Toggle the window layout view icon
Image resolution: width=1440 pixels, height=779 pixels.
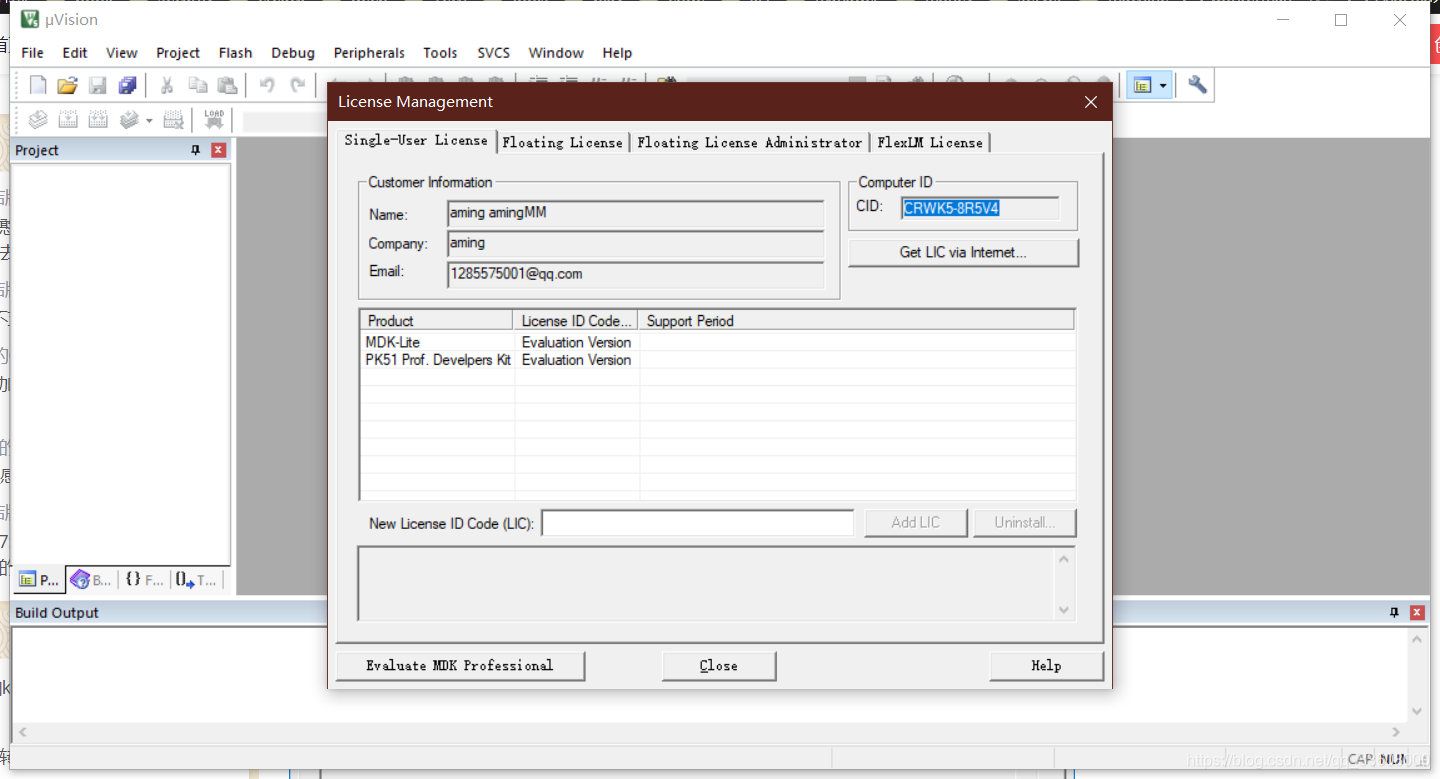point(1142,86)
